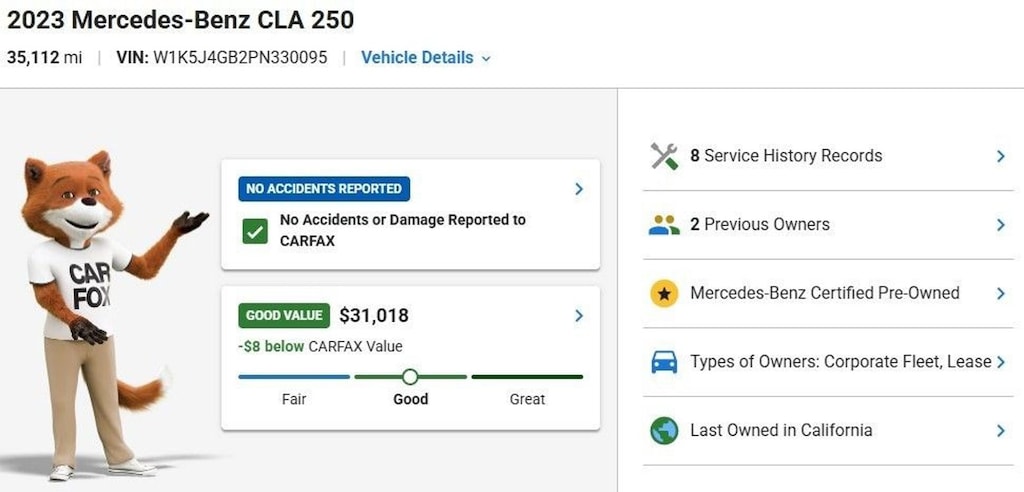
Task: Open the Previous Owners row chevron
Action: 1000,225
